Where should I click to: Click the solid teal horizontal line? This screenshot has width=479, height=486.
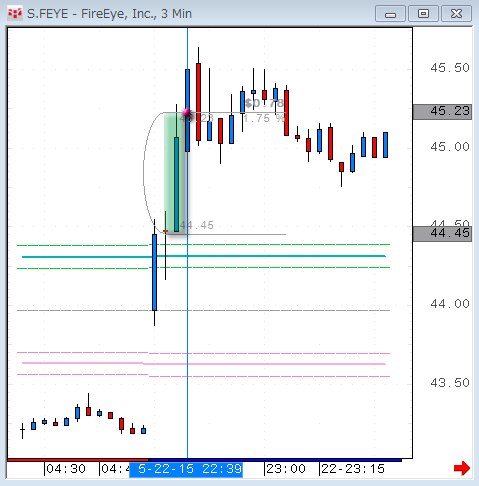click(x=204, y=256)
